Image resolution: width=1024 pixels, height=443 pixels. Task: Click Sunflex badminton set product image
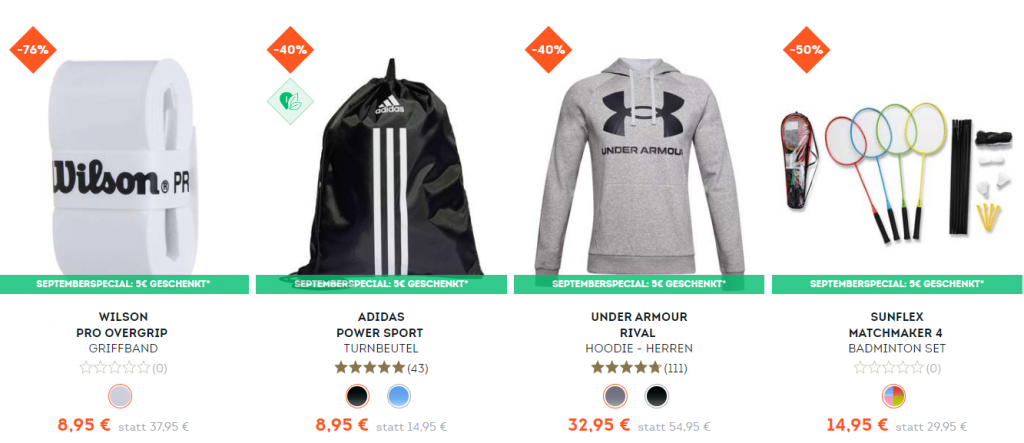point(897,173)
